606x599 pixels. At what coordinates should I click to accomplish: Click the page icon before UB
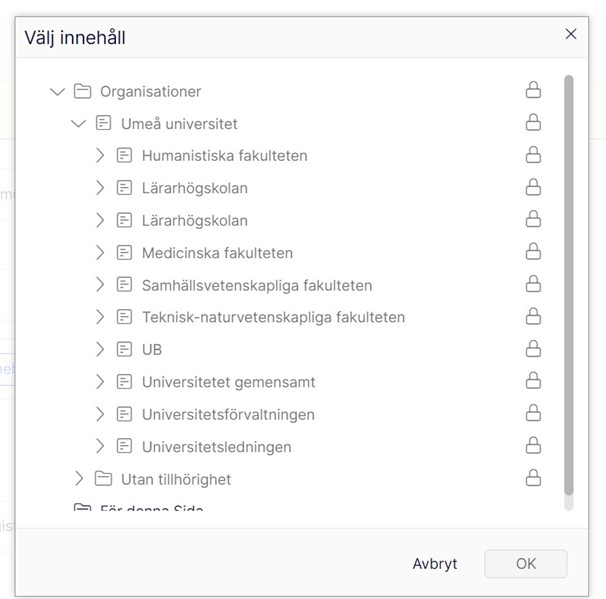point(124,349)
